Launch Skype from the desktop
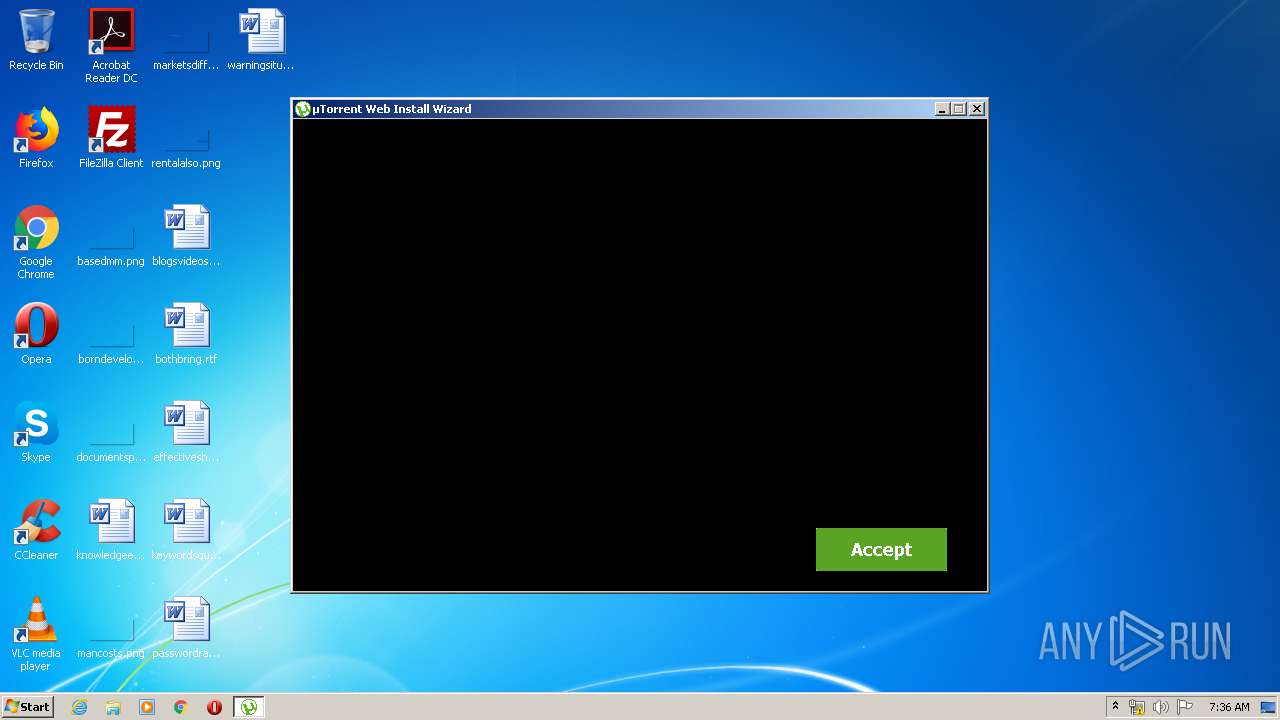The image size is (1280, 720). (36, 432)
